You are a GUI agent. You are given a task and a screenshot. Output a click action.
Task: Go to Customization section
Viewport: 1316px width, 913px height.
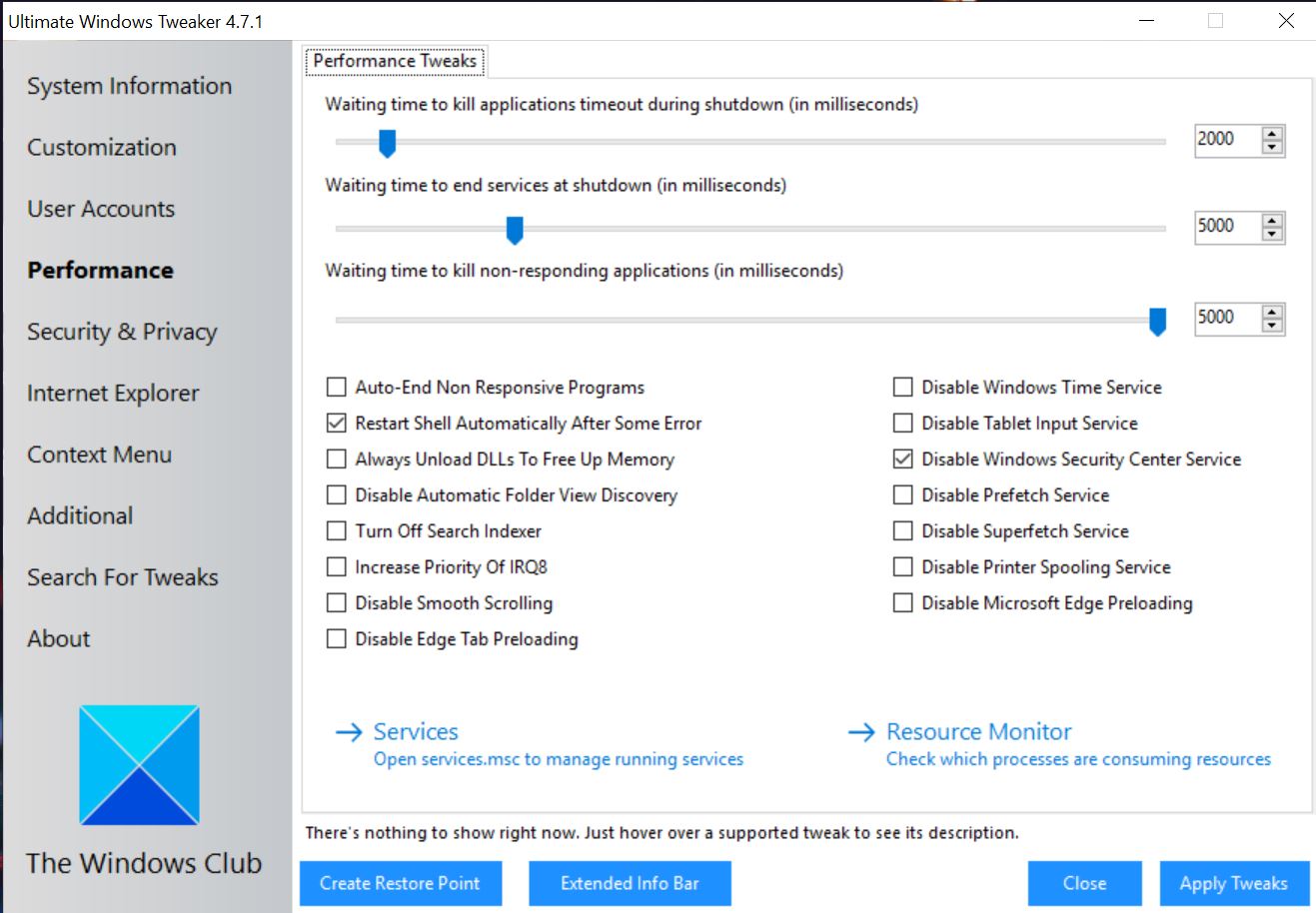pos(102,148)
